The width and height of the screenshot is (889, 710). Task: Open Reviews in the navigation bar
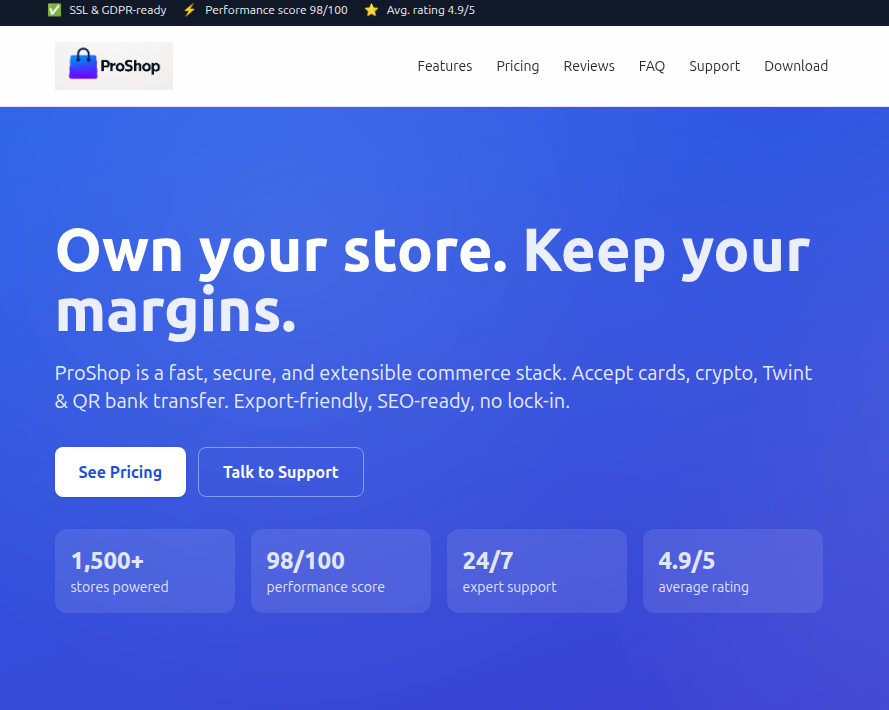click(x=588, y=66)
